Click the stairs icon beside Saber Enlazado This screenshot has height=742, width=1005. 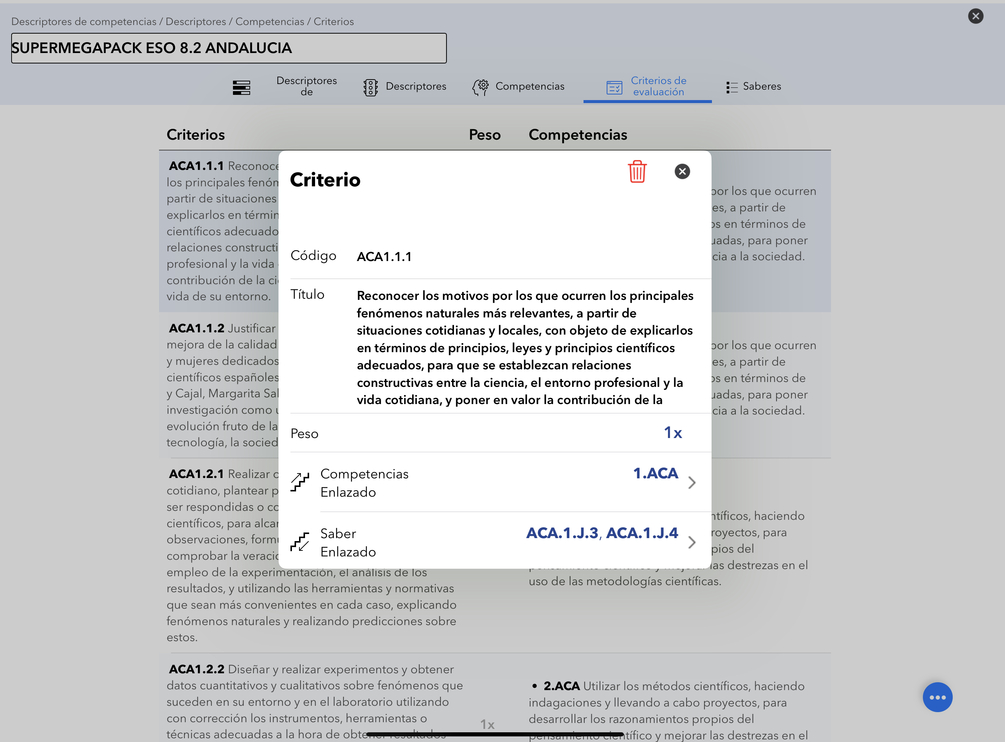click(299, 542)
